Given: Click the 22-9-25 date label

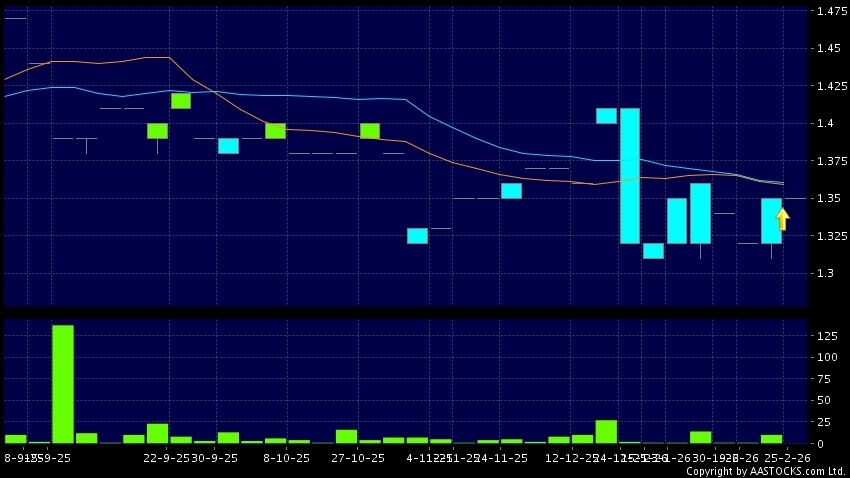Looking at the screenshot, I should tap(166, 457).
